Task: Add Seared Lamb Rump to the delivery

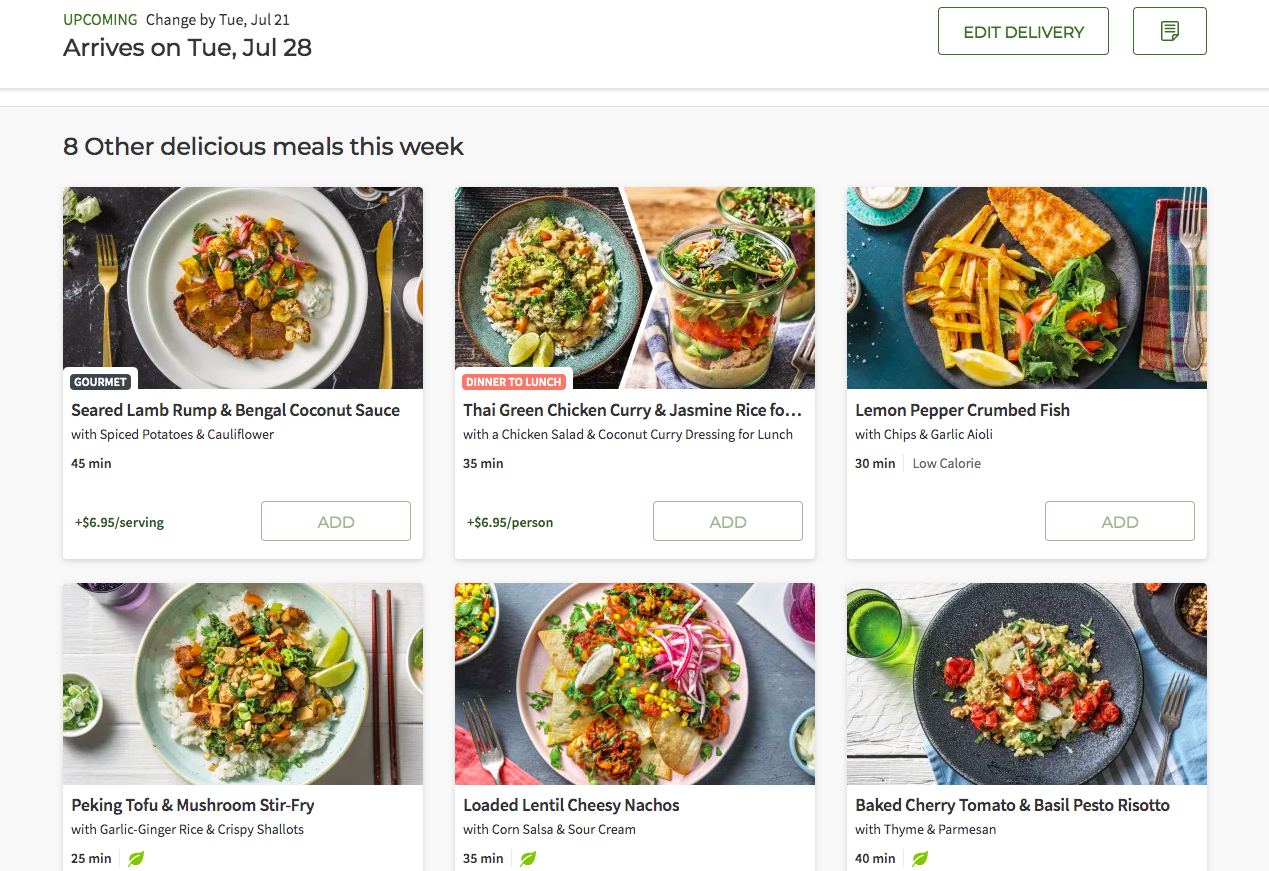Action: [336, 521]
